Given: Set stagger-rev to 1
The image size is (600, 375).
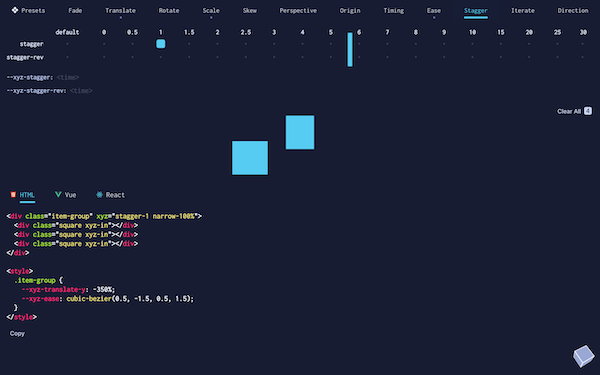Looking at the screenshot, I should point(161,57).
